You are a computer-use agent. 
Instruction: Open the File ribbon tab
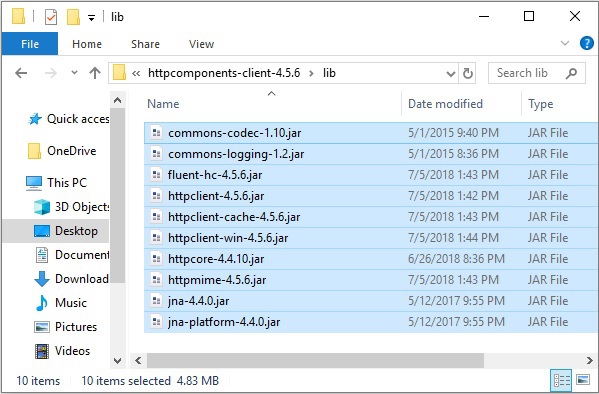30,44
